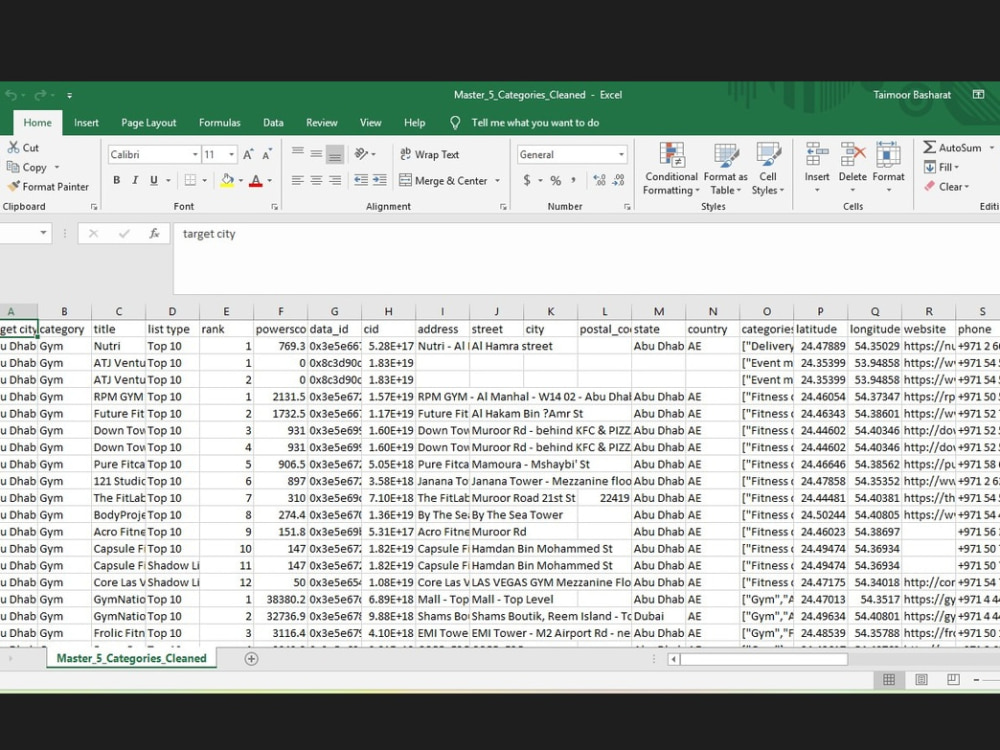Open Format as Table
This screenshot has width=1000, height=750.
coord(726,169)
